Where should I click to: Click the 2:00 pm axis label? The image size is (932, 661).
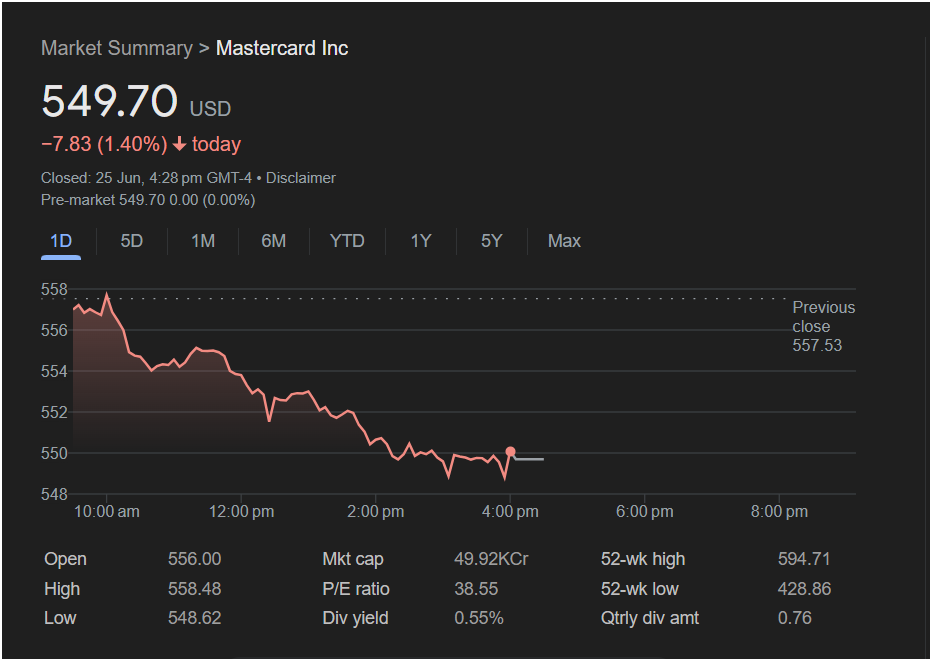click(x=376, y=511)
